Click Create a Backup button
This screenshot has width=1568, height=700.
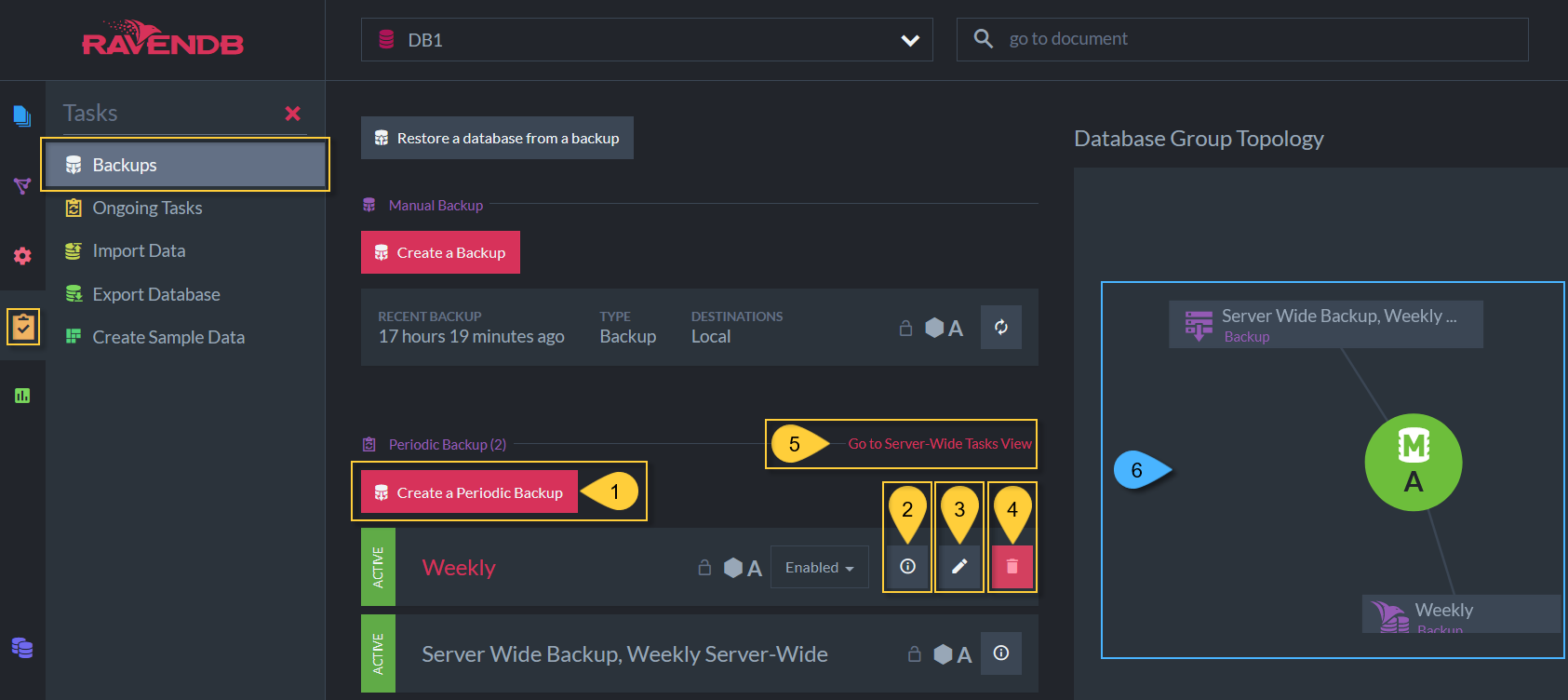440,252
